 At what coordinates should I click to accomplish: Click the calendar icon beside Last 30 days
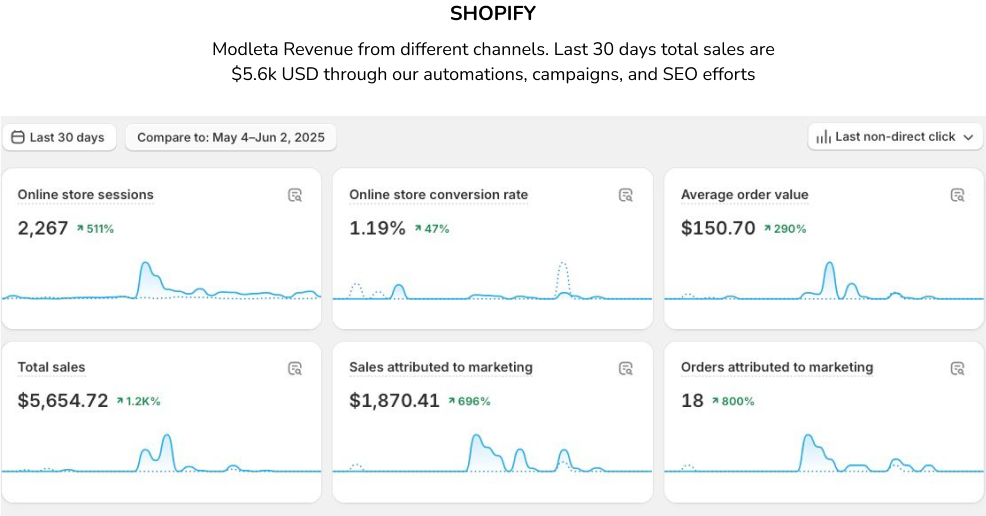(x=18, y=137)
